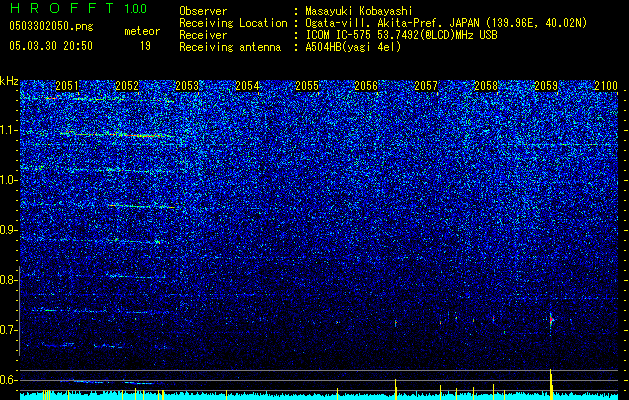
Task: Click the kHz axis unit label
Action: pyautogui.click(x=9, y=81)
